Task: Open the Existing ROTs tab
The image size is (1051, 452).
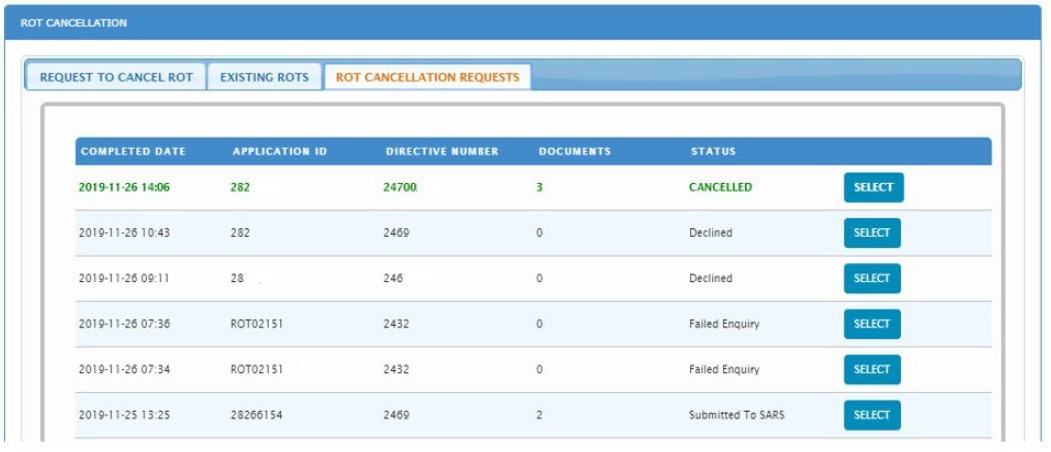Action: coord(264,77)
